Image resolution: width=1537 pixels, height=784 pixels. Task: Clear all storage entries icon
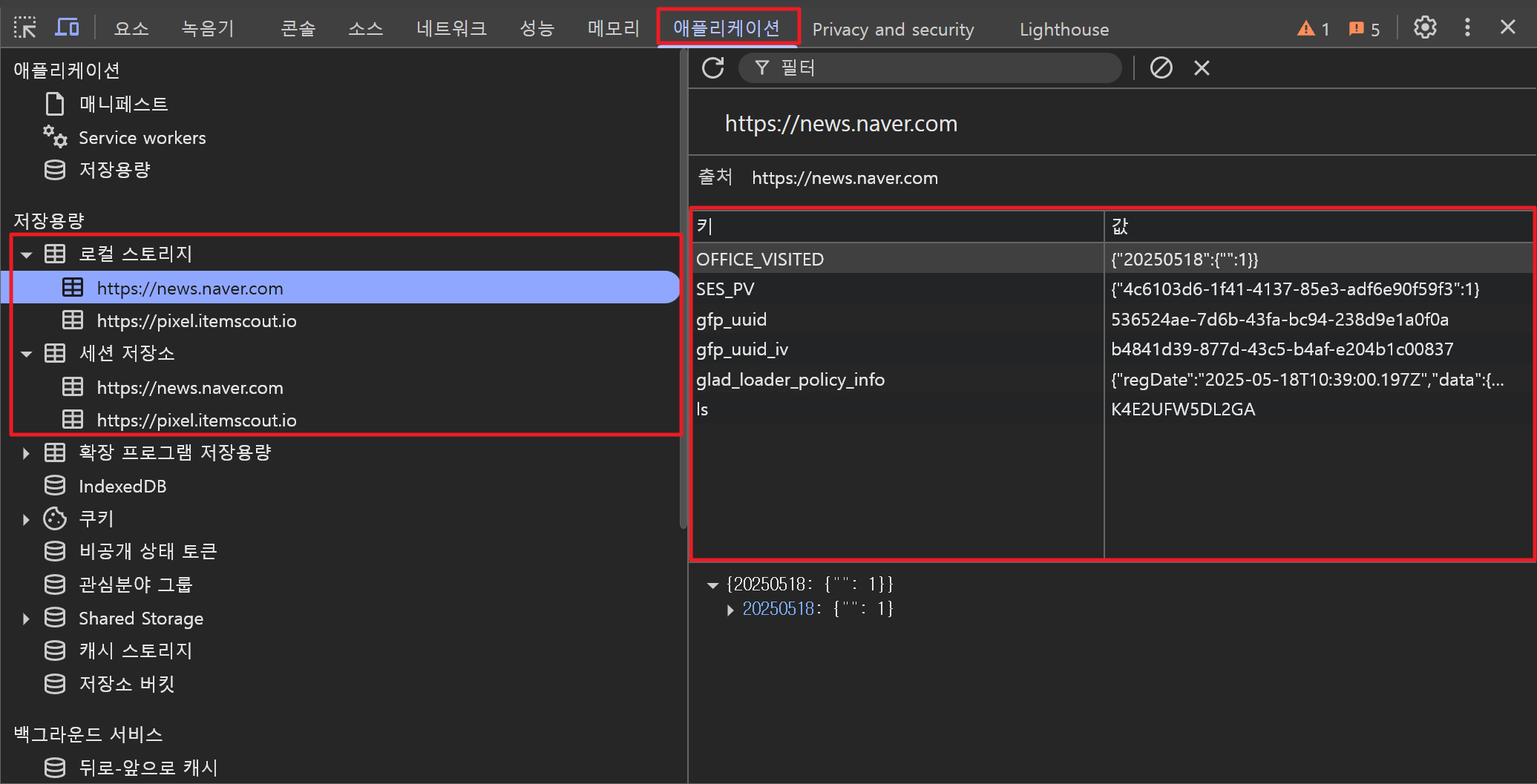1161,67
